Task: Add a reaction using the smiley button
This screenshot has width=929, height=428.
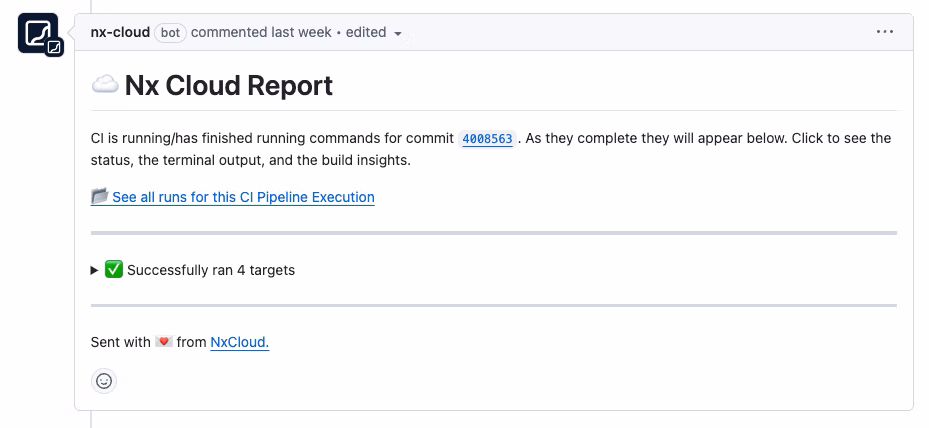Action: pyautogui.click(x=104, y=381)
